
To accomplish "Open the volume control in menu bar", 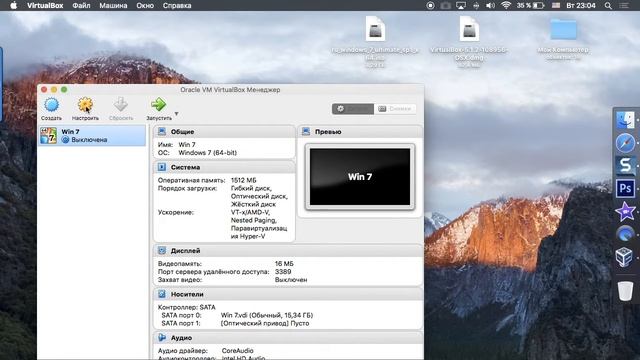I will (x=491, y=5).
